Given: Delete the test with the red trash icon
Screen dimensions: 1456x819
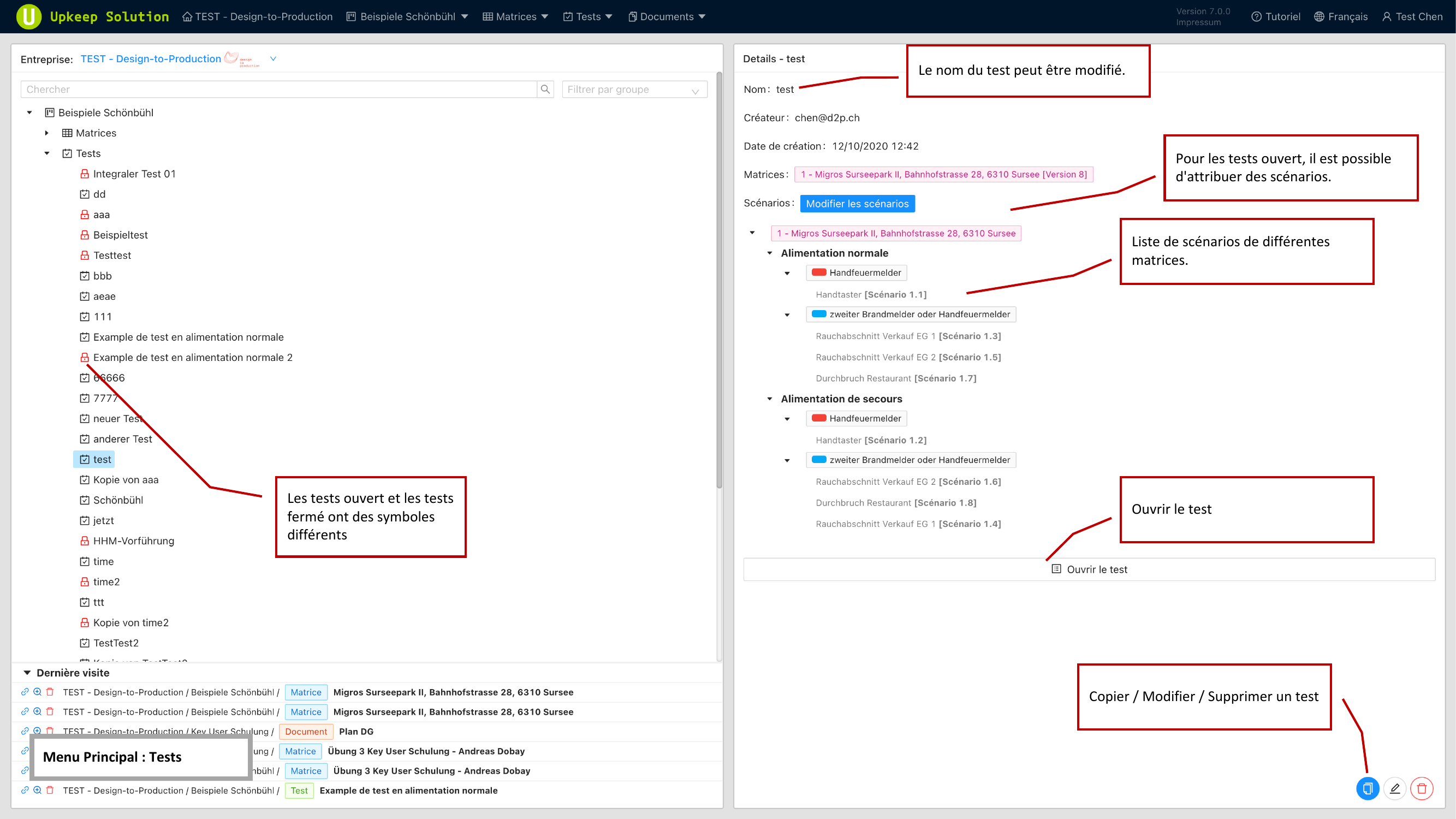Looking at the screenshot, I should click(x=1422, y=788).
